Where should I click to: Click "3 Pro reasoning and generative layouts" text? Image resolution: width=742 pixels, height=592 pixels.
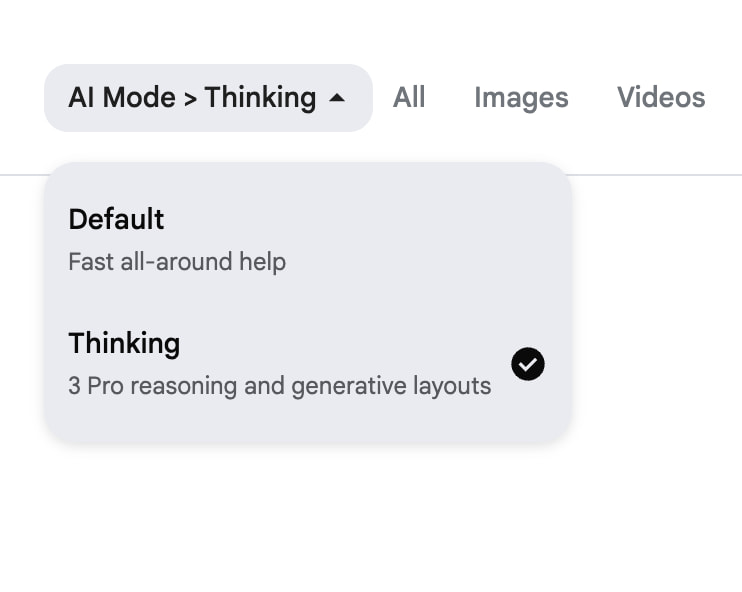[279, 386]
